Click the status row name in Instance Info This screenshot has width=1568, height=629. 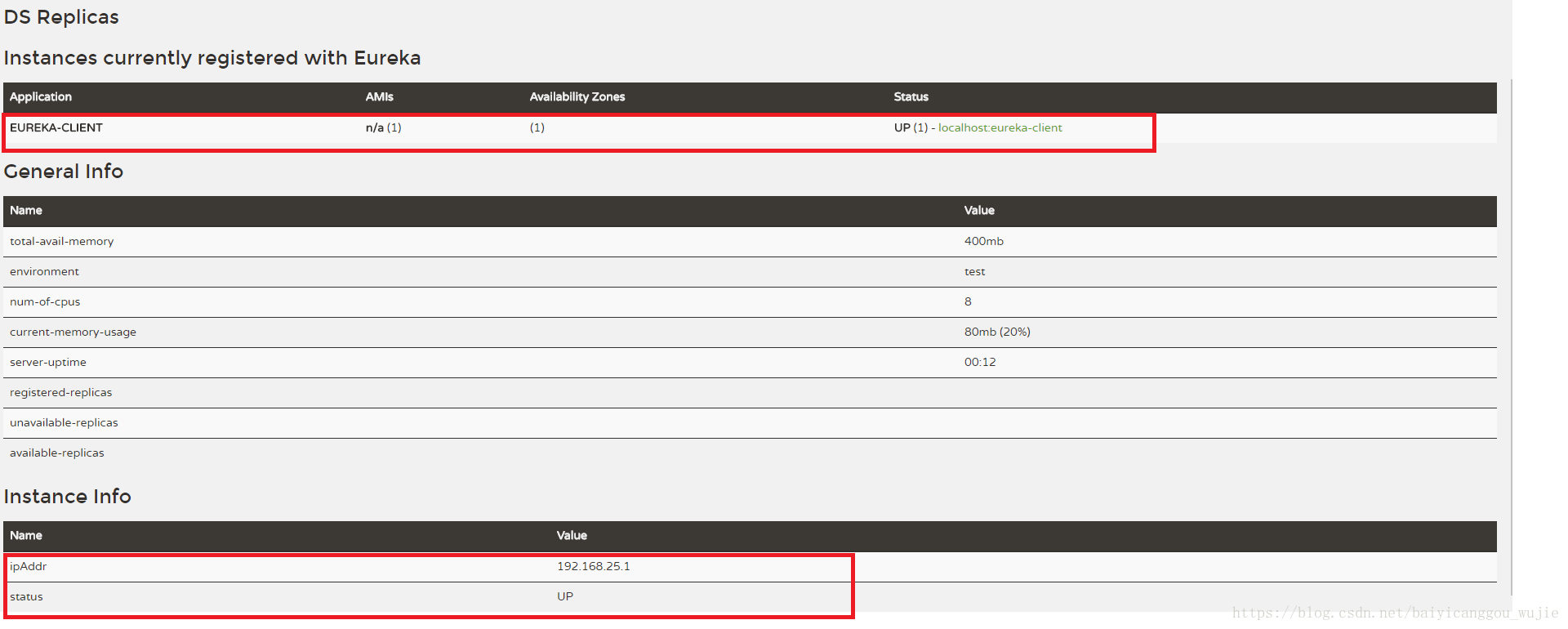[x=26, y=596]
